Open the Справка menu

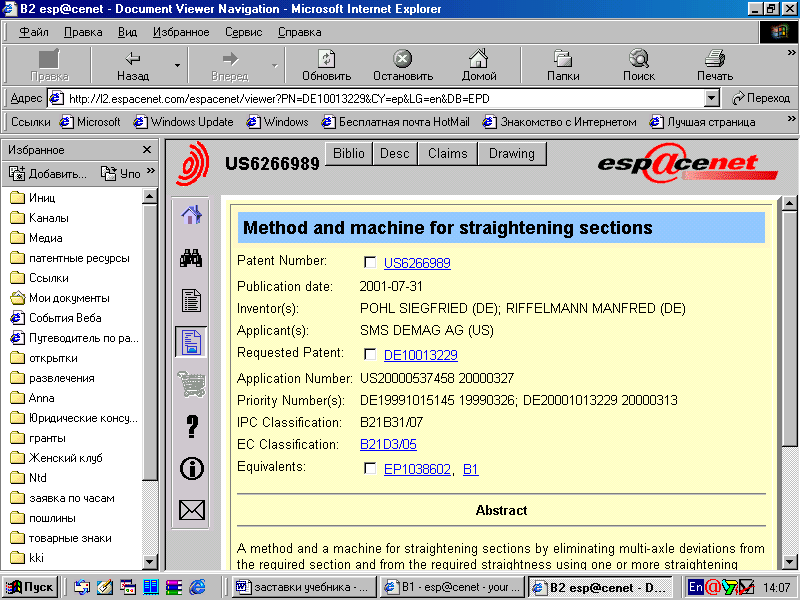299,32
